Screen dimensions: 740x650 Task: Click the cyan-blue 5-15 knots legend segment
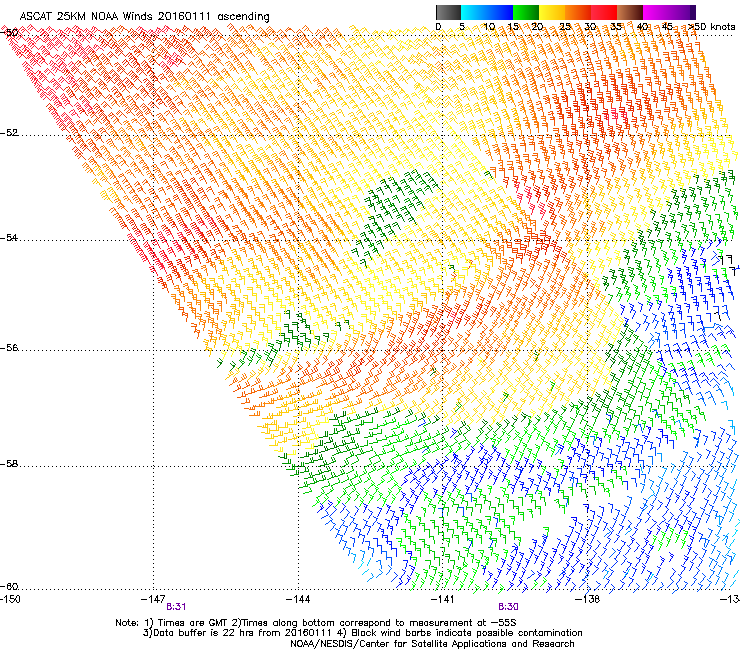click(x=487, y=12)
